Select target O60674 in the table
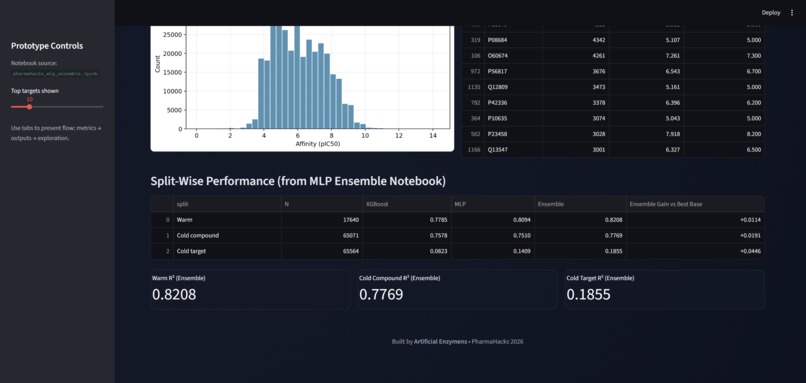 tap(513, 56)
